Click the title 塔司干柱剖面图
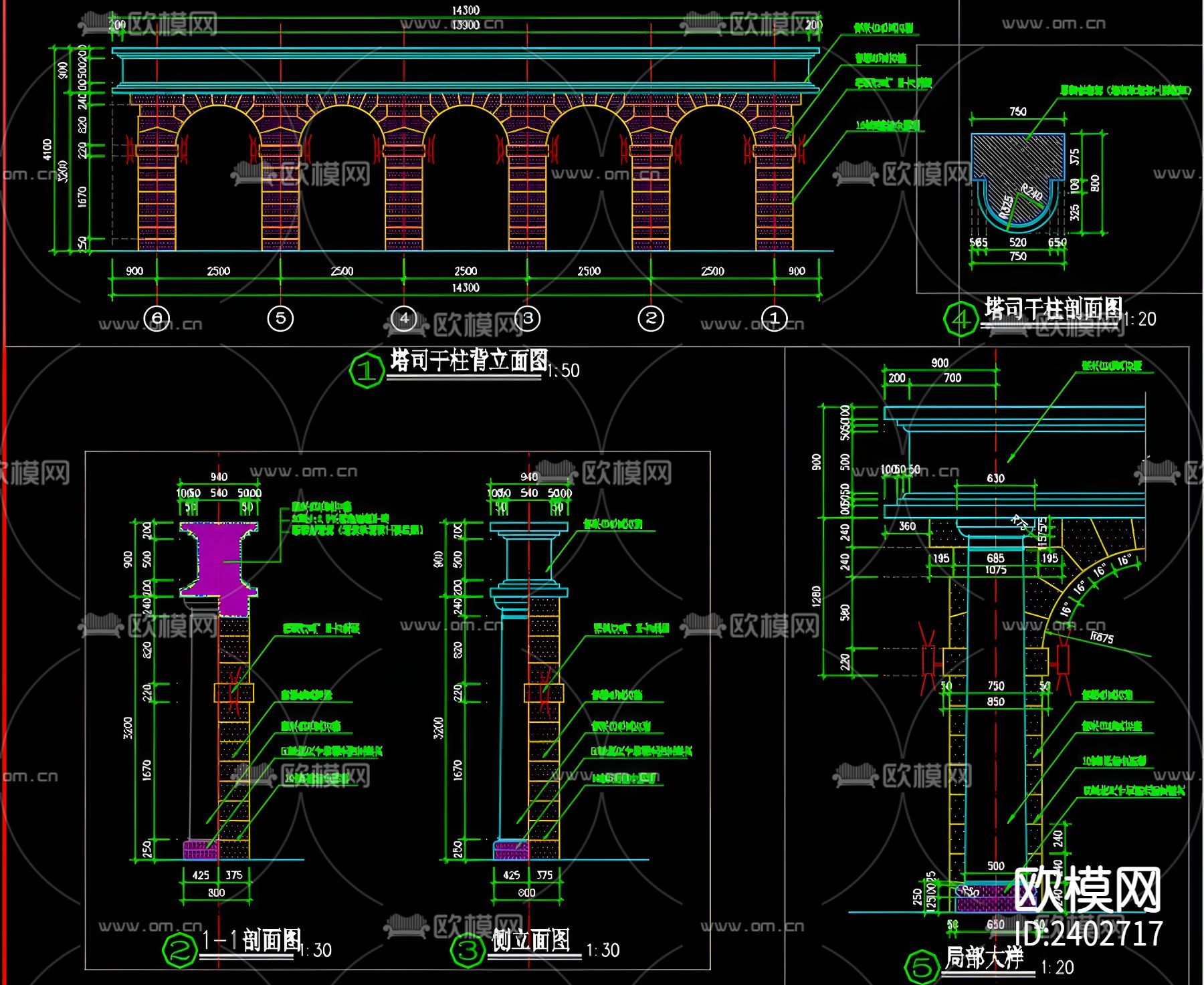The width and height of the screenshot is (1204, 985). tap(1053, 308)
